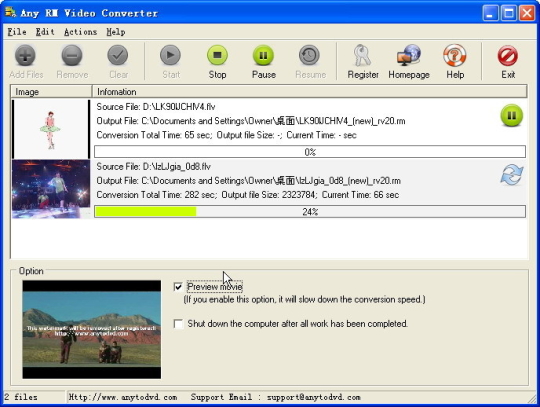Click the Add Files toolbar icon
540x407 pixels.
[x=25, y=55]
